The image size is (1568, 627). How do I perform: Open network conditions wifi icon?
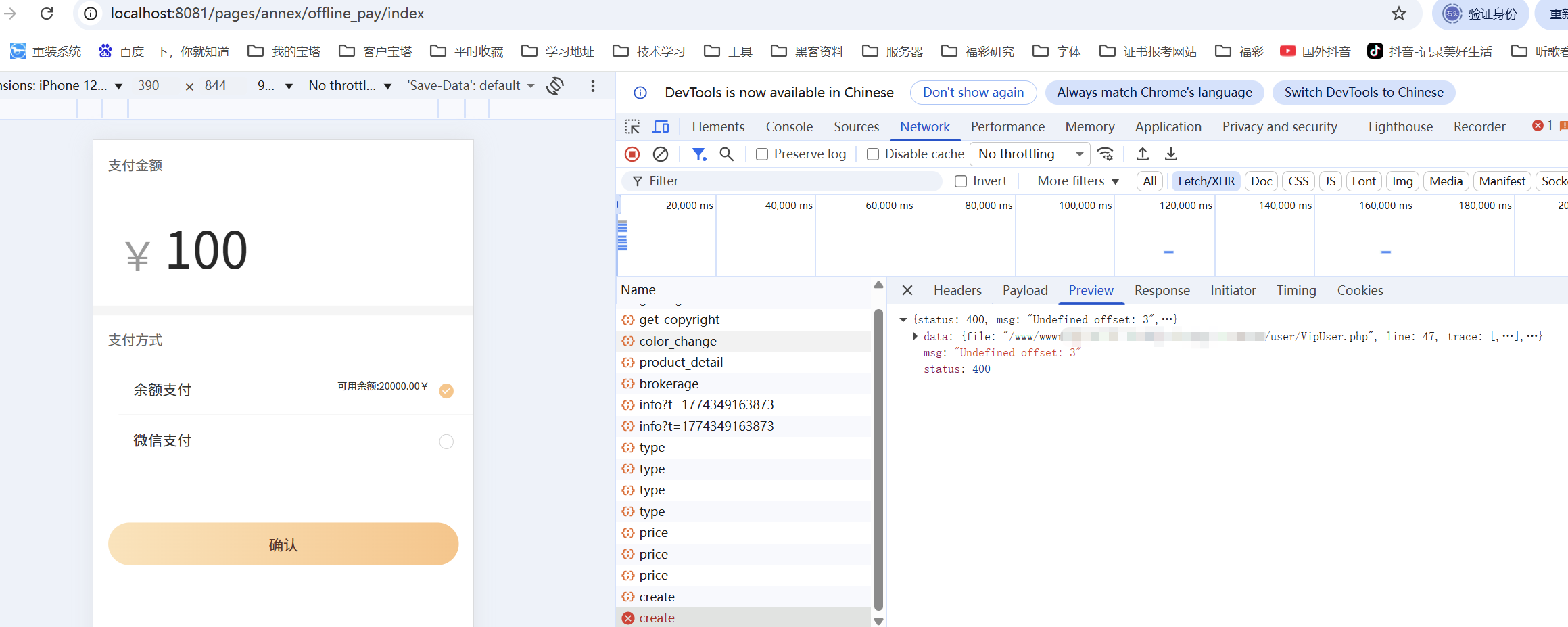pos(1106,154)
